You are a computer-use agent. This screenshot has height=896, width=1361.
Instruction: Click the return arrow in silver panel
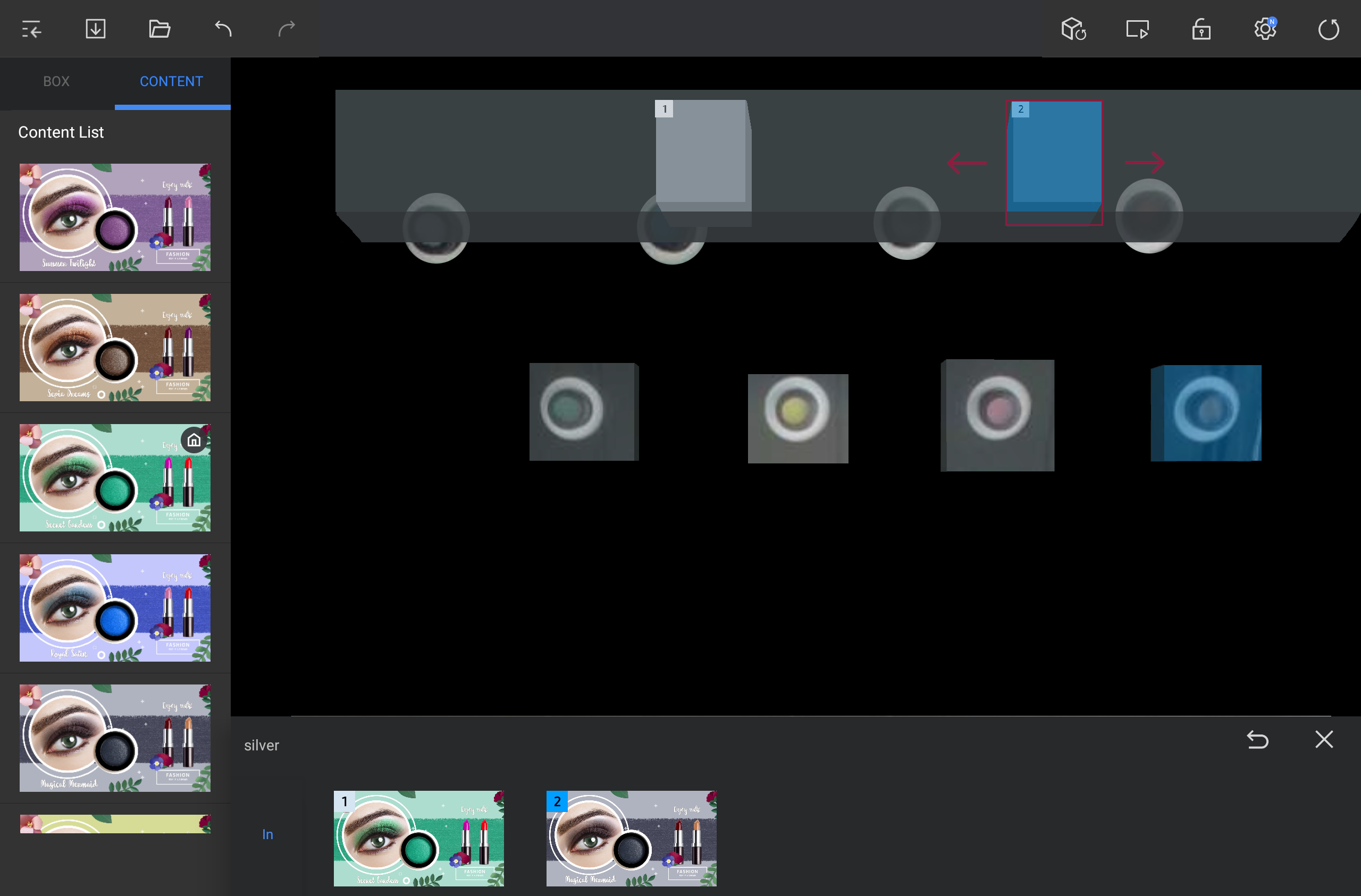coord(1257,739)
